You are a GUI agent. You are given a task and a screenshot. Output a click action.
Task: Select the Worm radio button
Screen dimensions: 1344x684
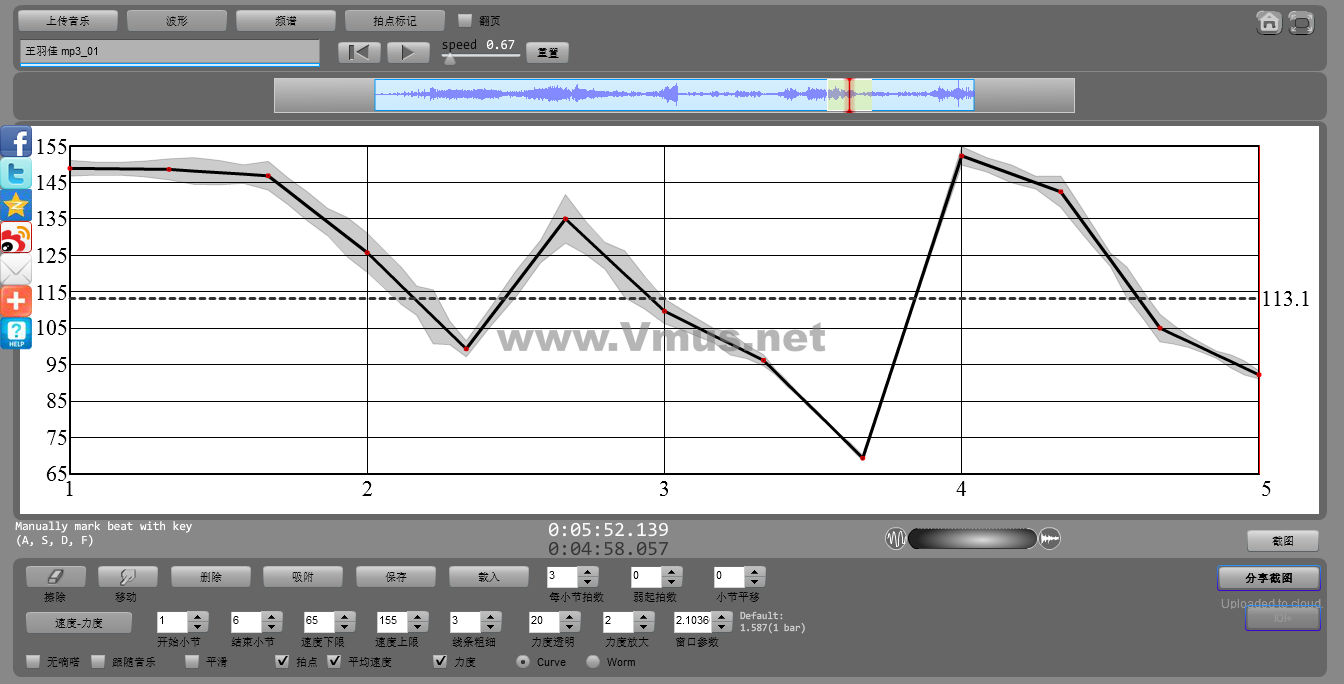[593, 662]
